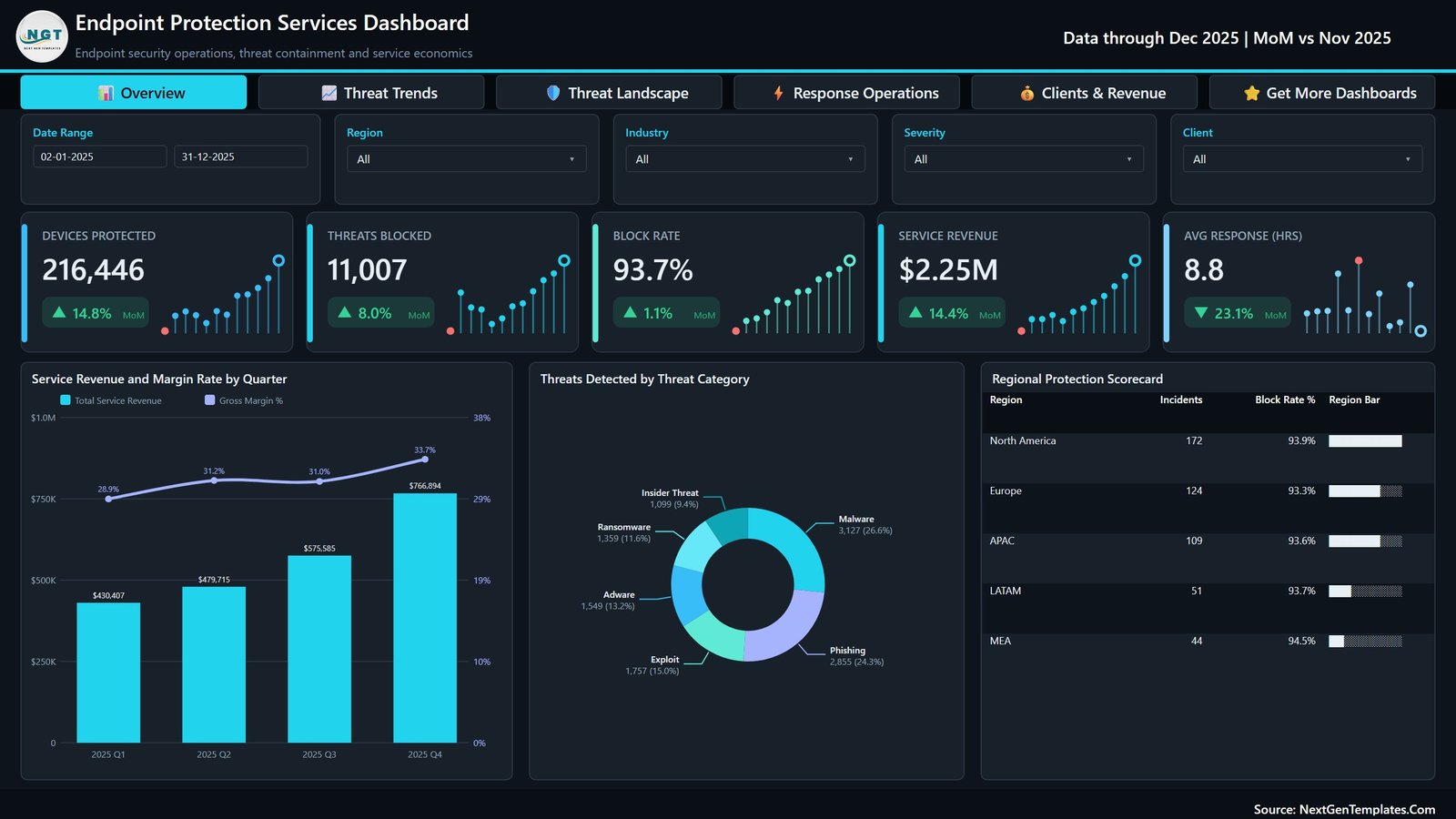Click the NGT logo icon
Image resolution: width=1456 pixels, height=819 pixels.
coord(42,36)
